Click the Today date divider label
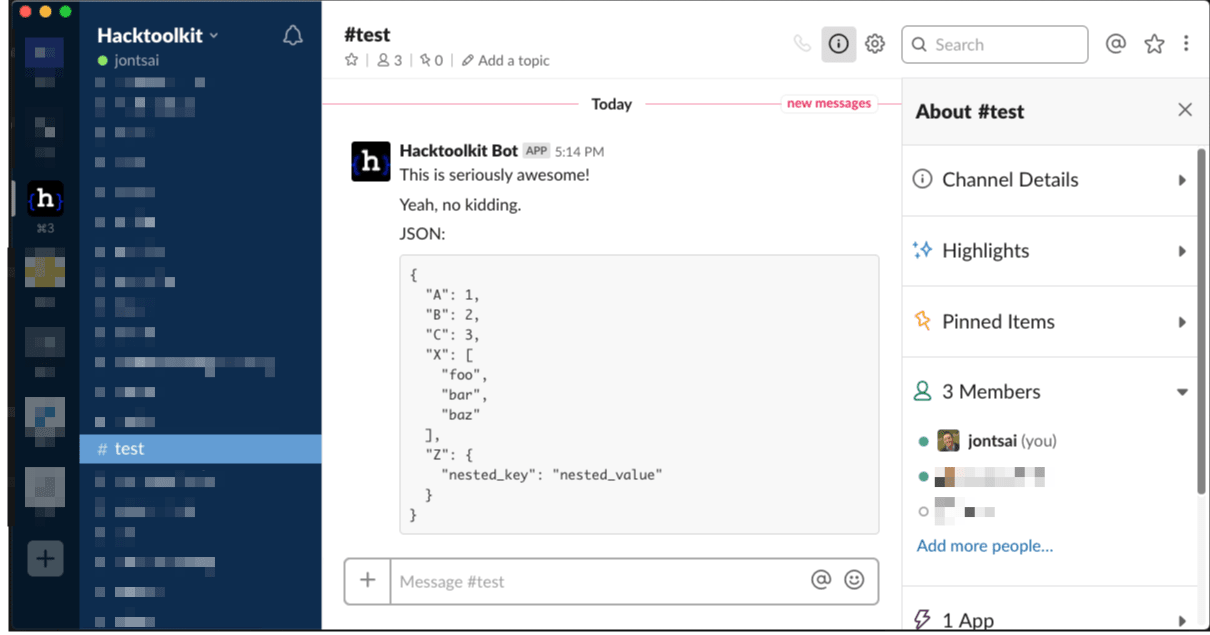 [x=612, y=104]
